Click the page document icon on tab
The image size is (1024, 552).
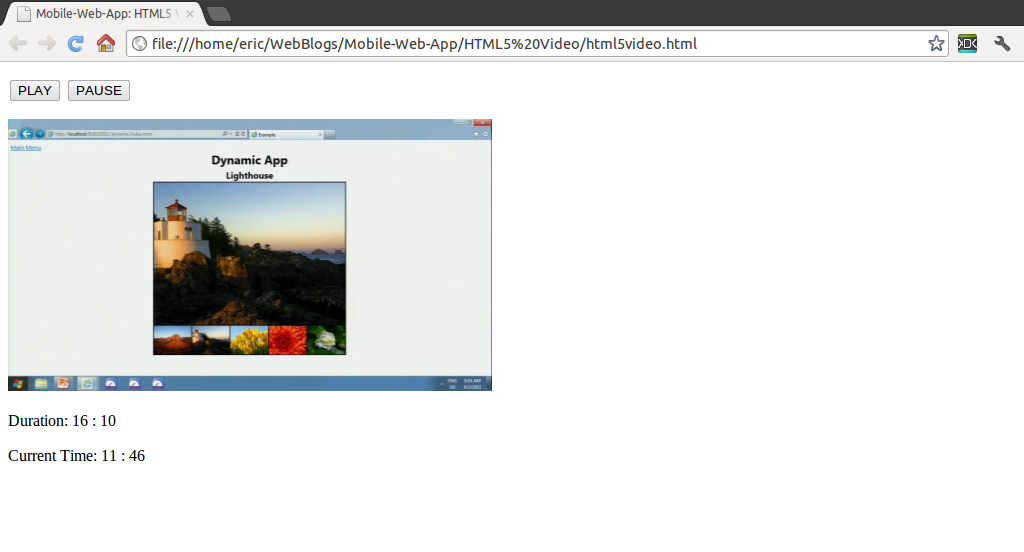point(24,14)
